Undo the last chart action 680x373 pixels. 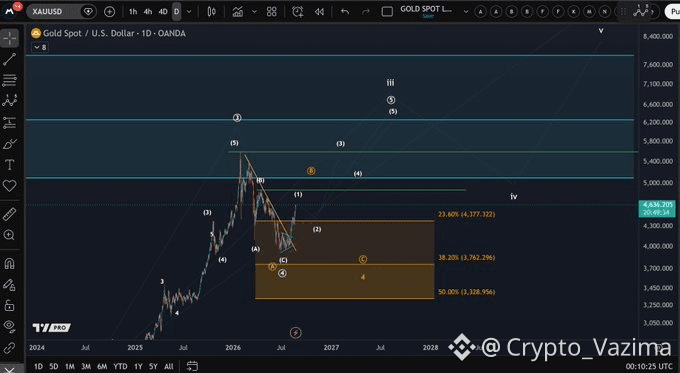[345, 12]
